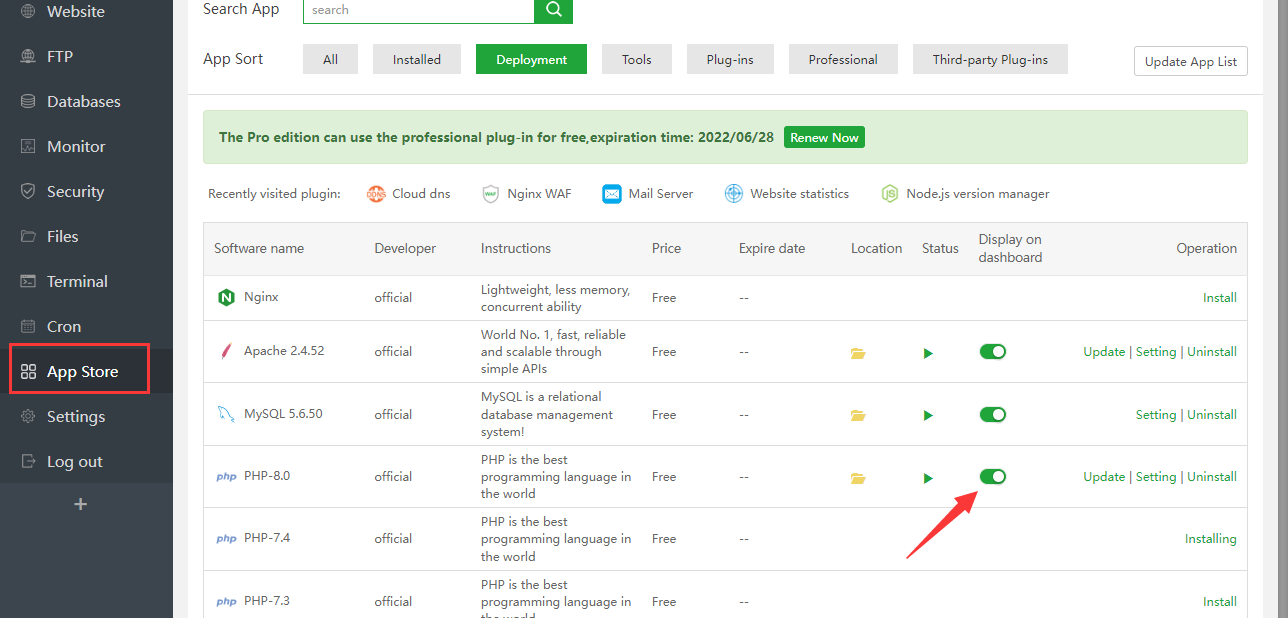Select the Tools app sort tab
This screenshot has height=618, width=1288.
click(637, 59)
